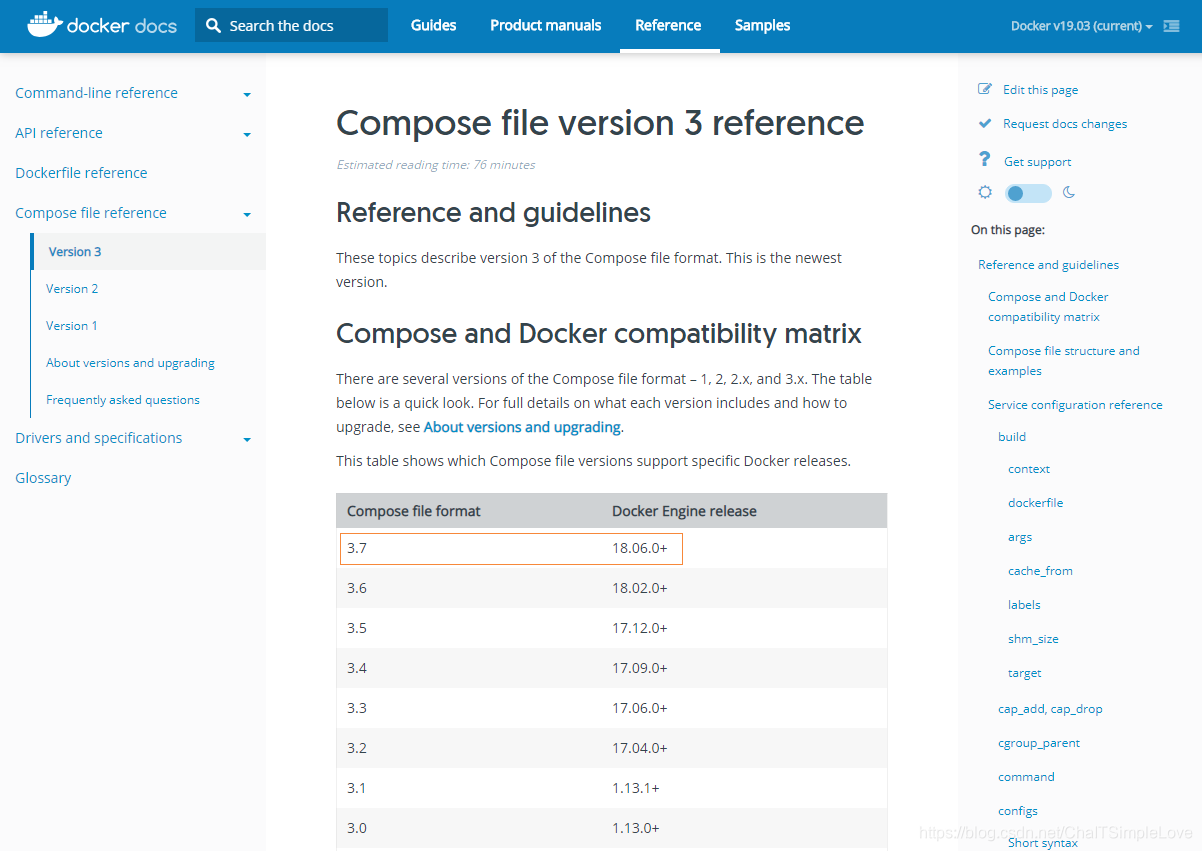Toggle the day/night theme switch
This screenshot has width=1202, height=851.
[1028, 193]
